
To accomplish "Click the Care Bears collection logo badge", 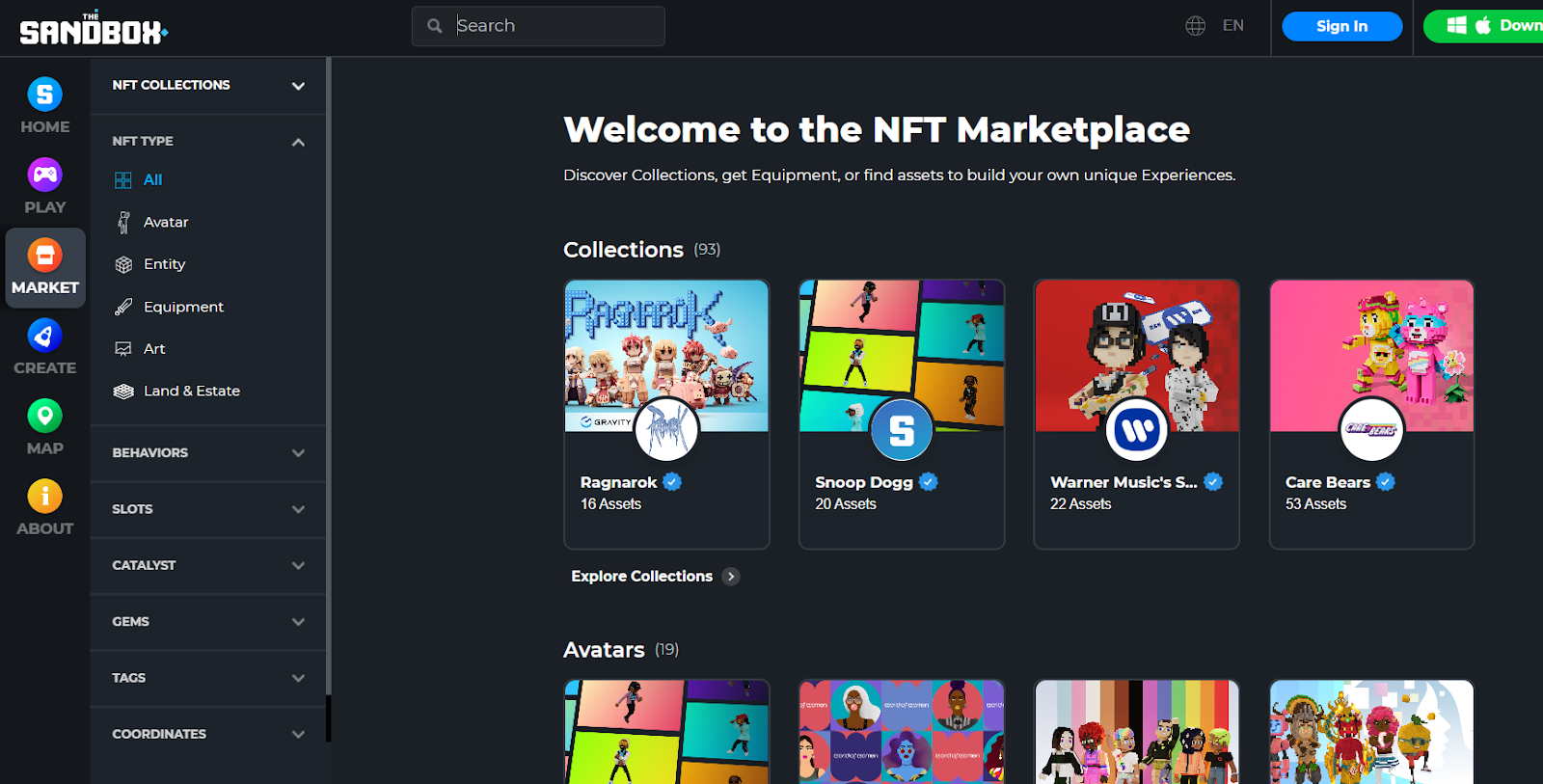I will point(1372,429).
